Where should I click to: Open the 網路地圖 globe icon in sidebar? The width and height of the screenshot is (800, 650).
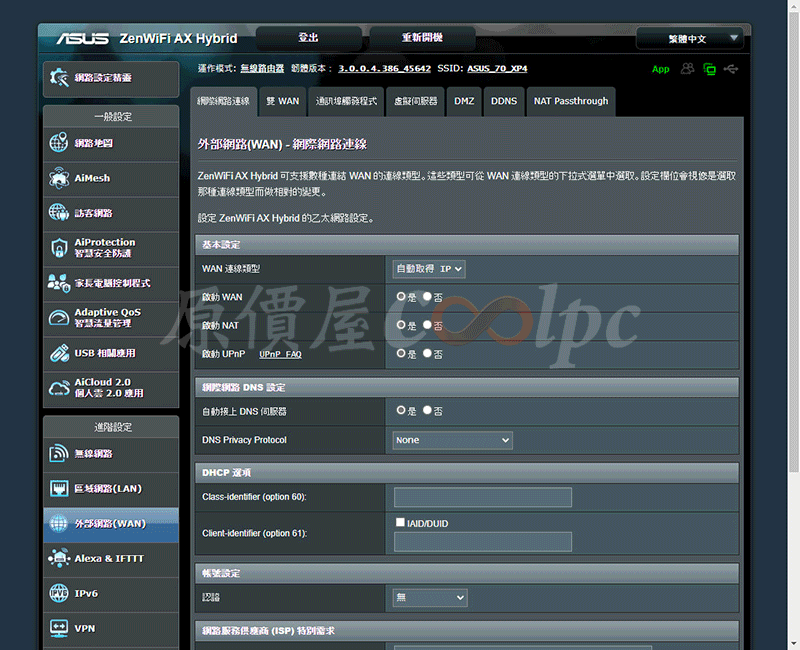click(59, 142)
